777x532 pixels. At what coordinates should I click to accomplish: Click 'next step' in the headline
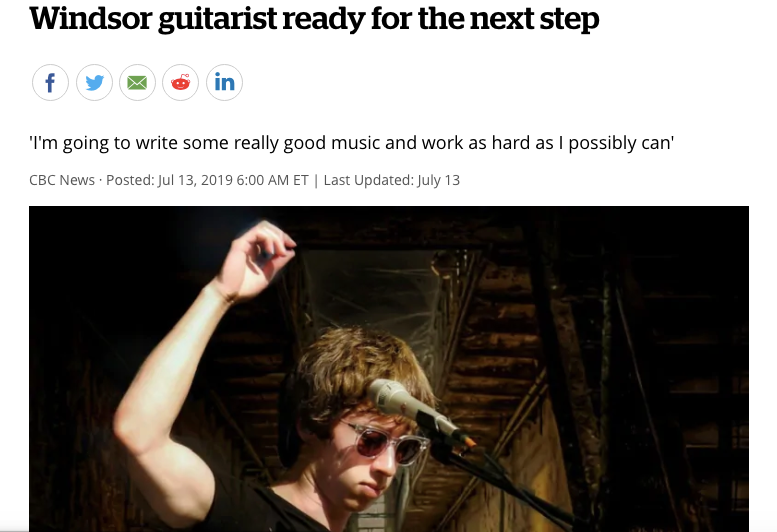[x=534, y=19]
